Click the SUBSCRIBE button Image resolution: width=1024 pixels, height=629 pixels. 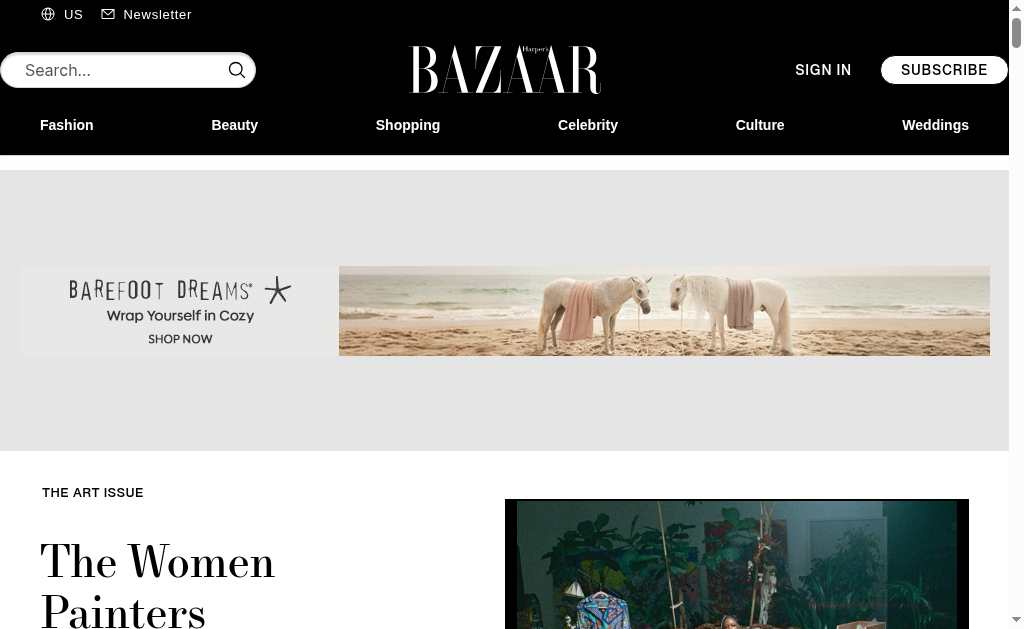pyautogui.click(x=944, y=70)
